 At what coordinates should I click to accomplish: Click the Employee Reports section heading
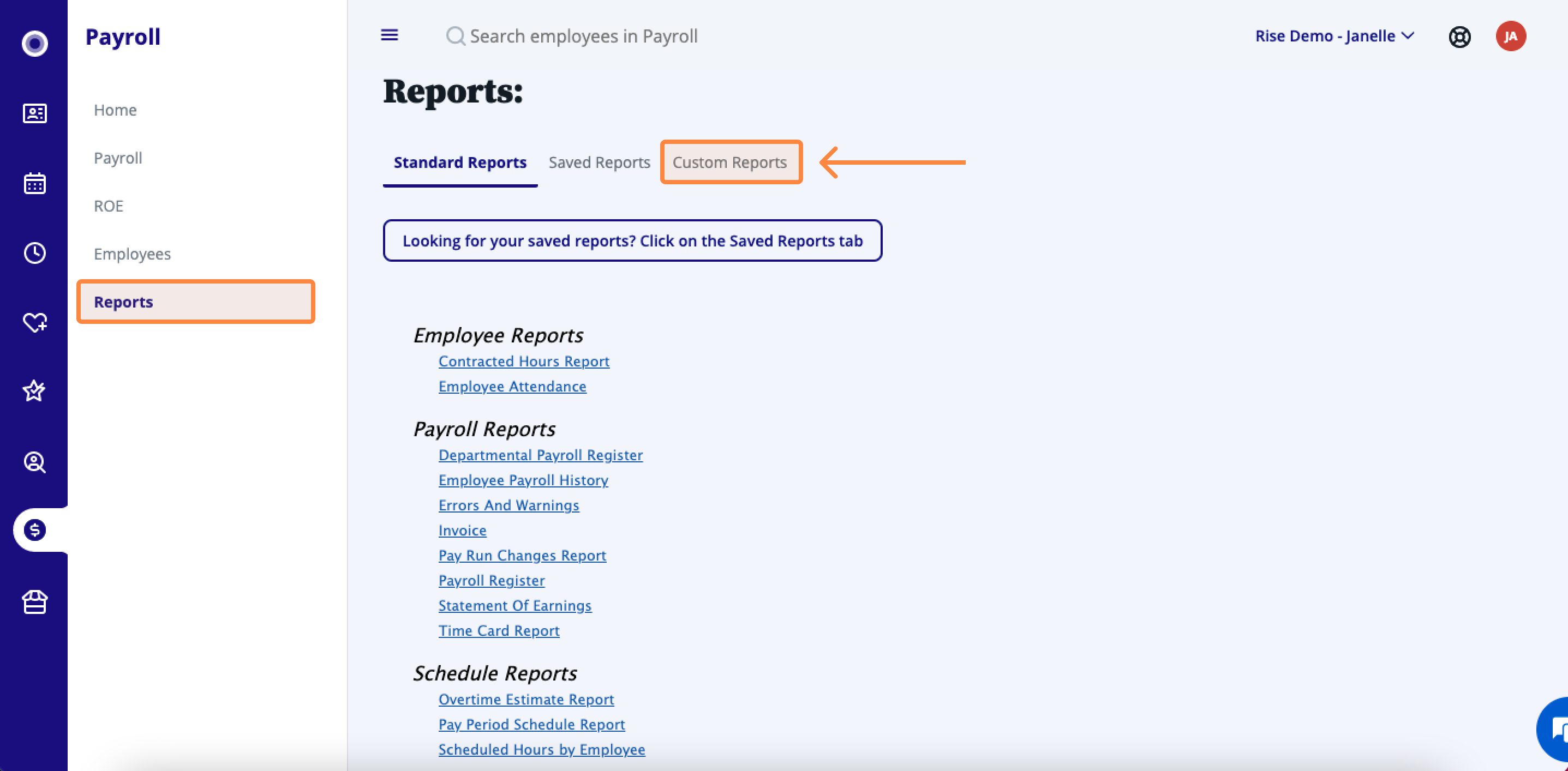tap(498, 335)
